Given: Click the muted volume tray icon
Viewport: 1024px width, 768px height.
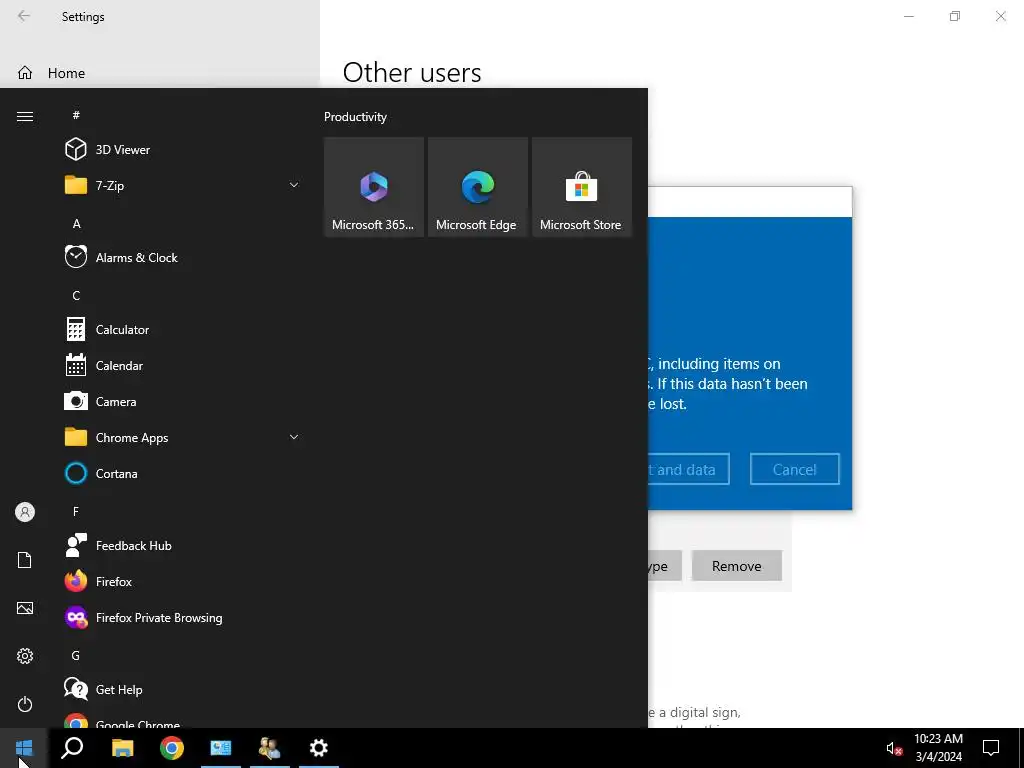Looking at the screenshot, I should (894, 748).
